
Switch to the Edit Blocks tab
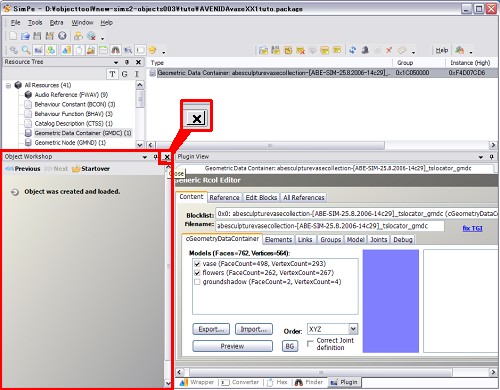tap(261, 198)
